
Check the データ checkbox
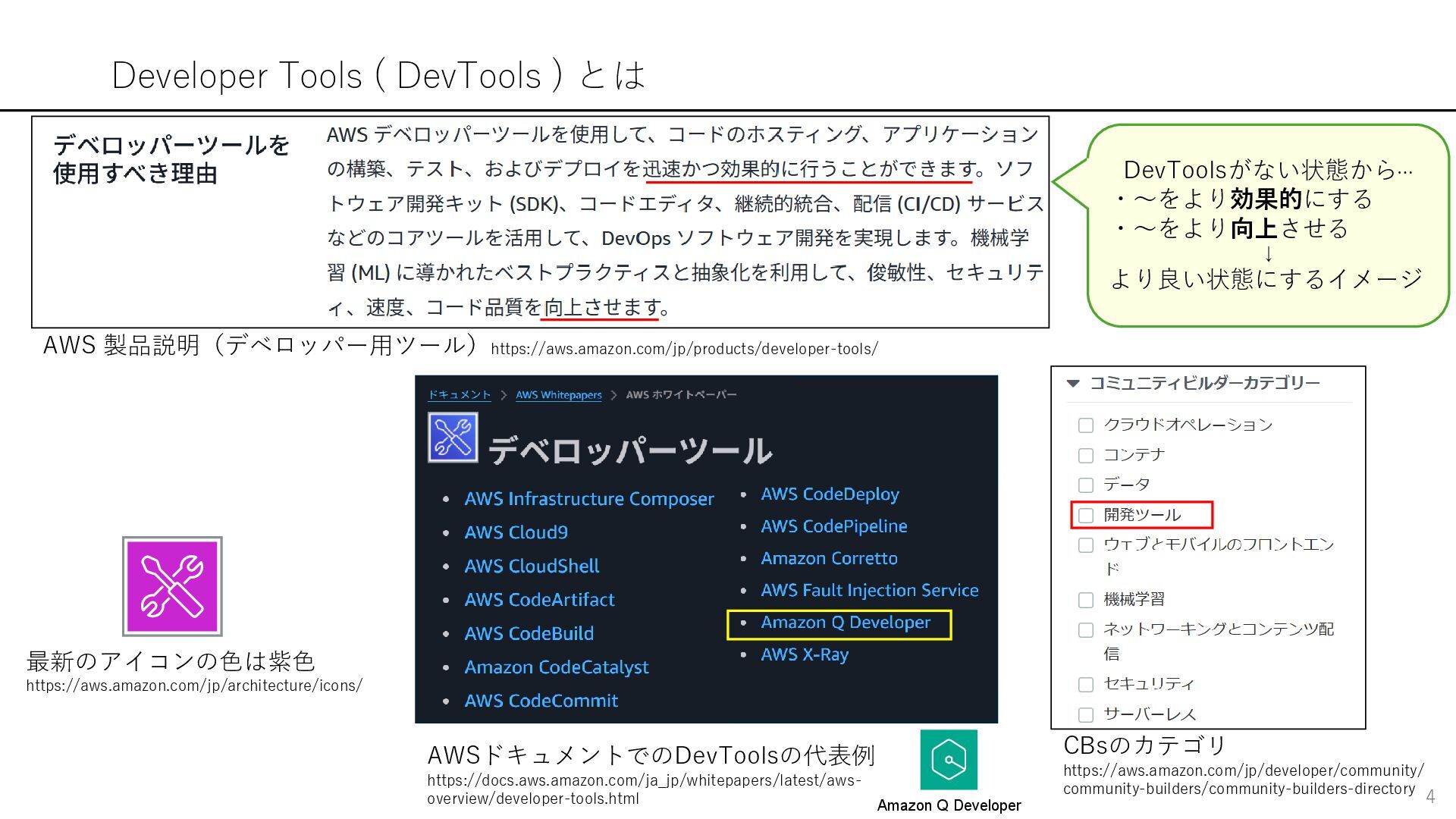point(1086,485)
